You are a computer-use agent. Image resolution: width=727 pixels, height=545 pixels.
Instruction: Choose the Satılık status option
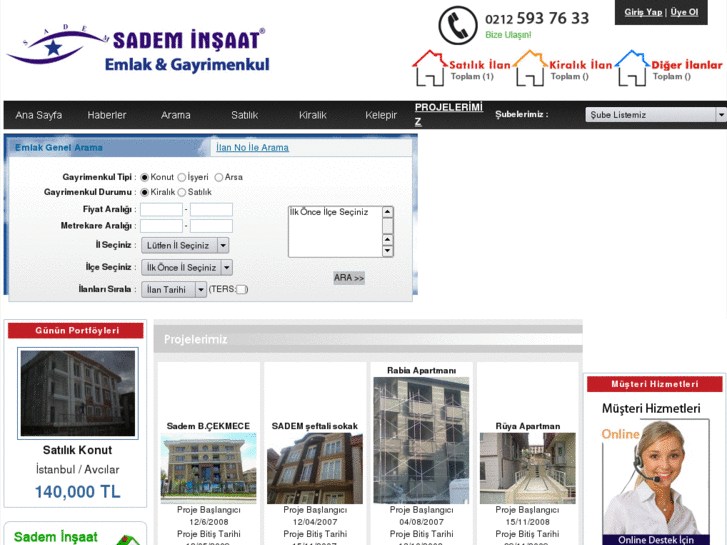tap(182, 192)
